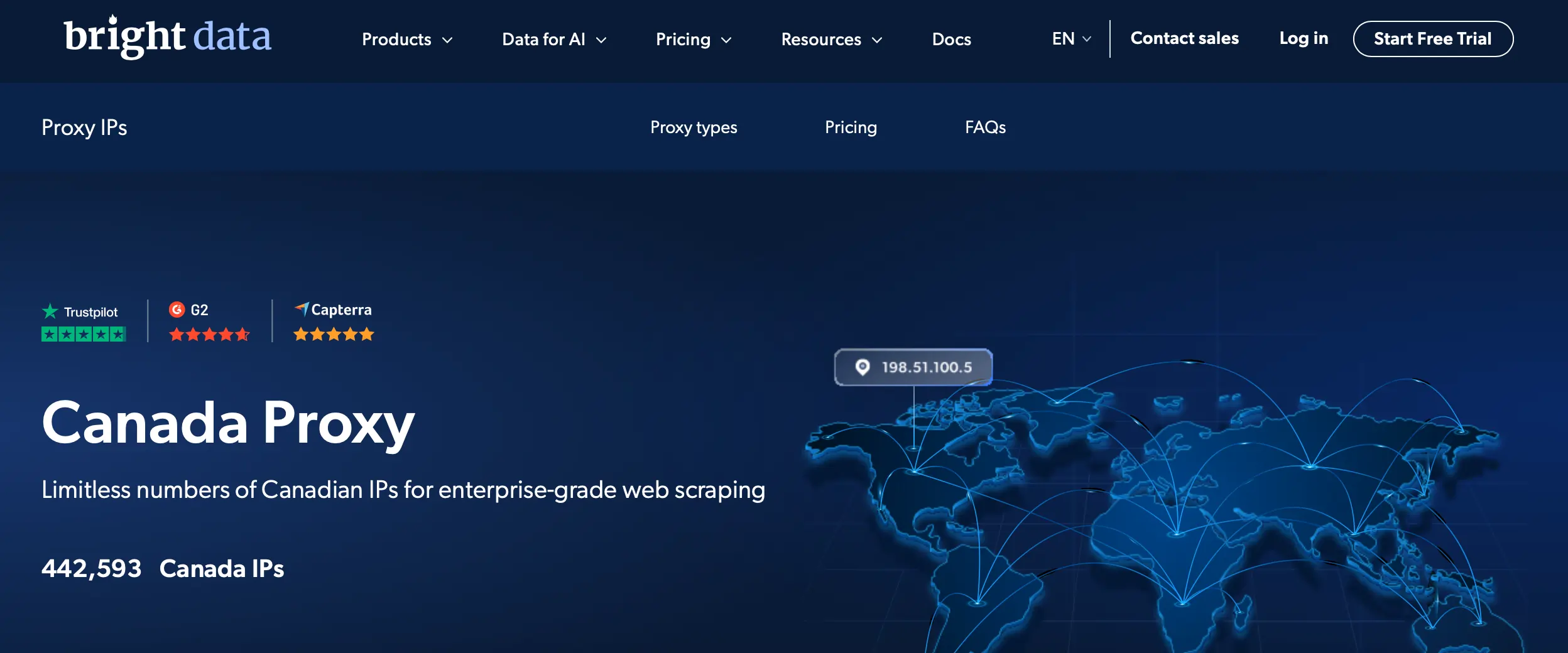Click the 198.51.100.5 IP address label on map

coord(927,367)
